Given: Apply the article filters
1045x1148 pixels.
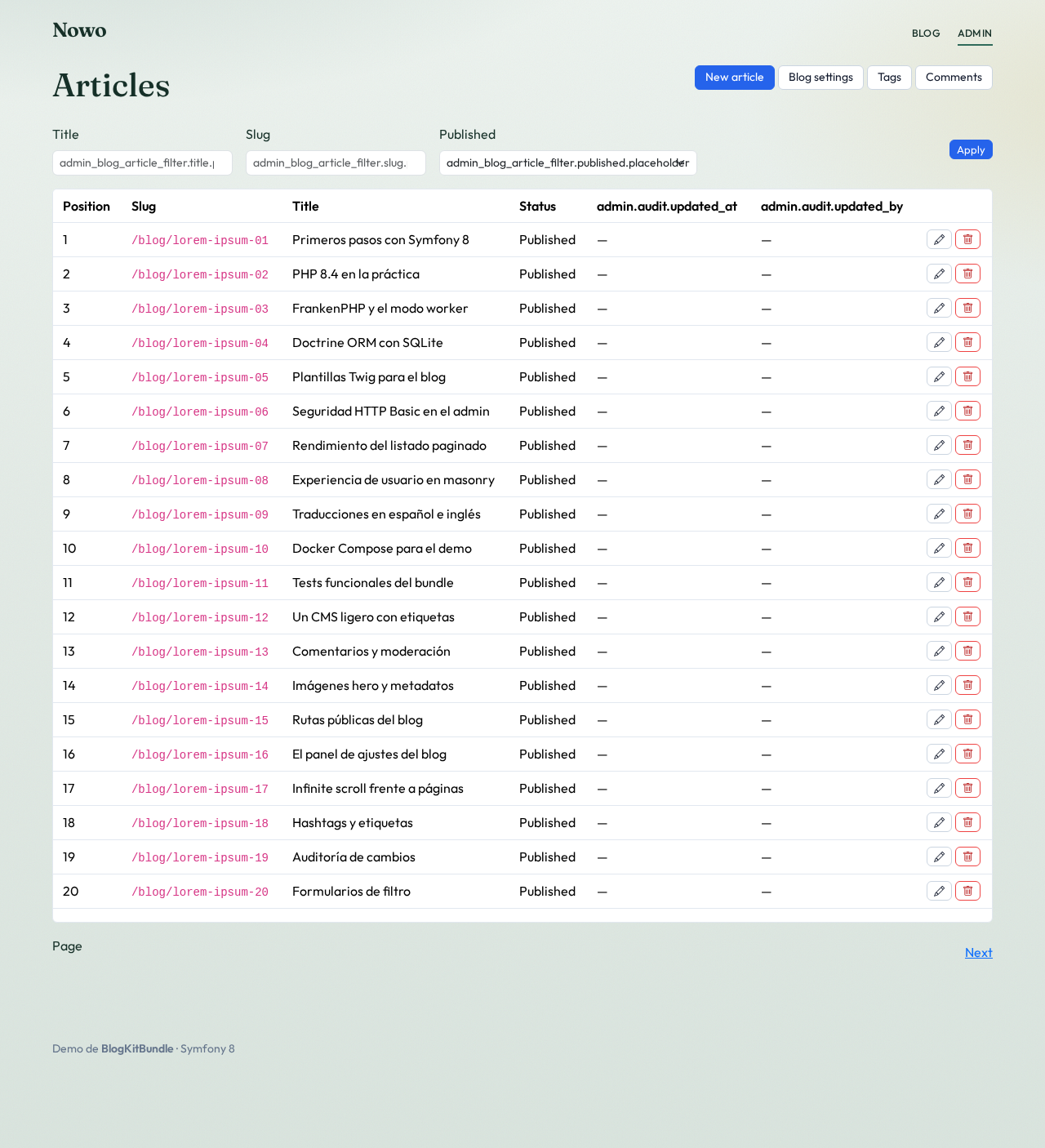Looking at the screenshot, I should tap(971, 149).
